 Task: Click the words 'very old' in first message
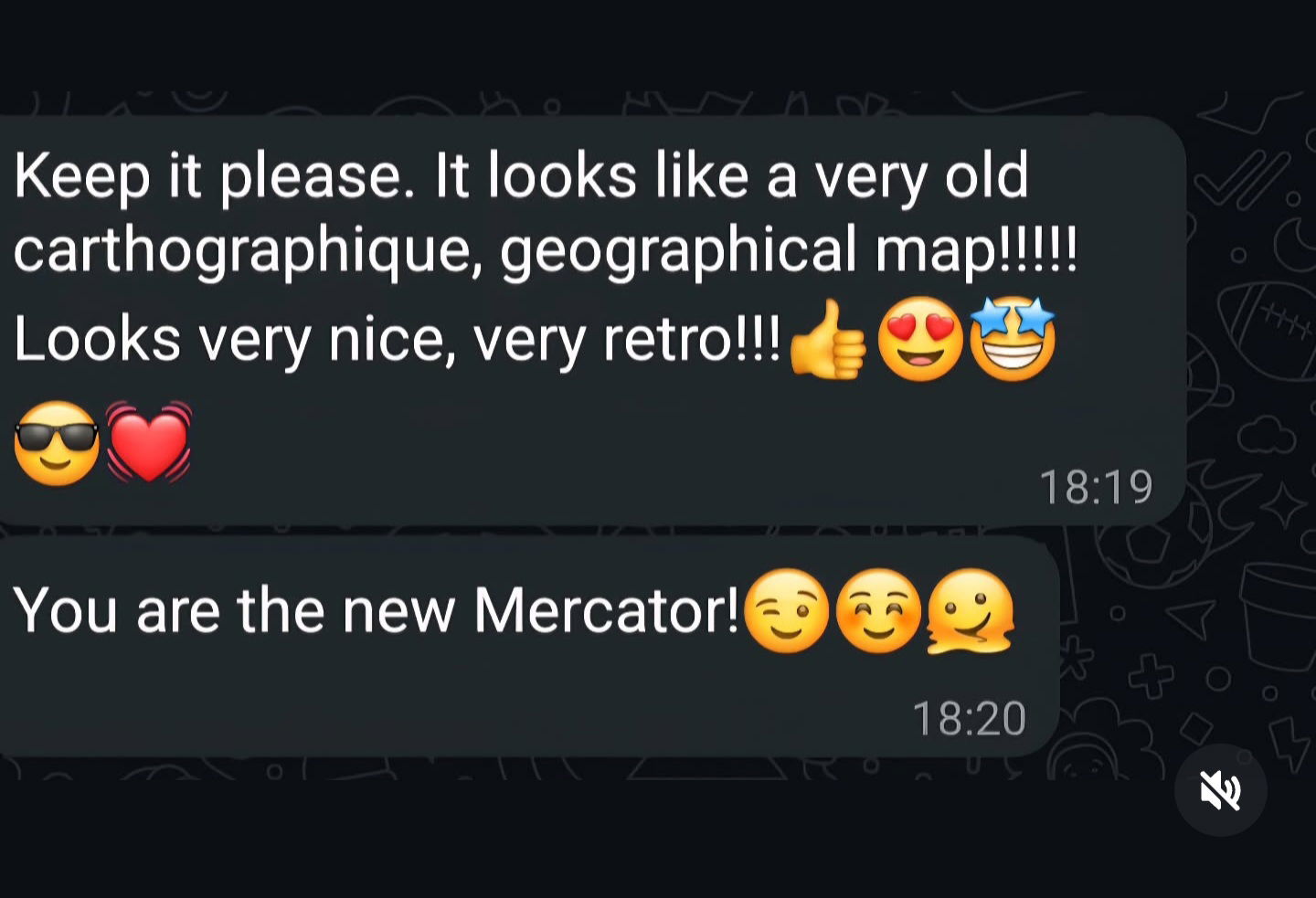pos(922,175)
